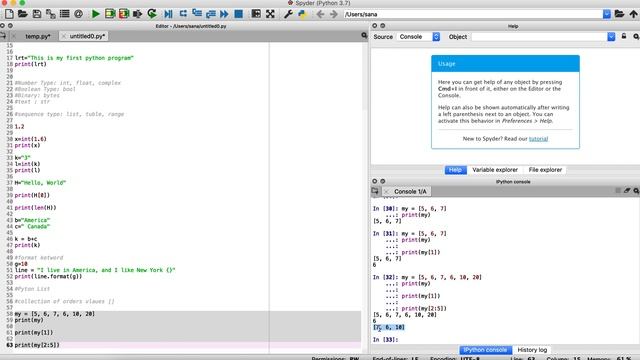This screenshot has height=360, width=640.
Task: Switch to the IPython console bottom tab
Action: (485, 350)
